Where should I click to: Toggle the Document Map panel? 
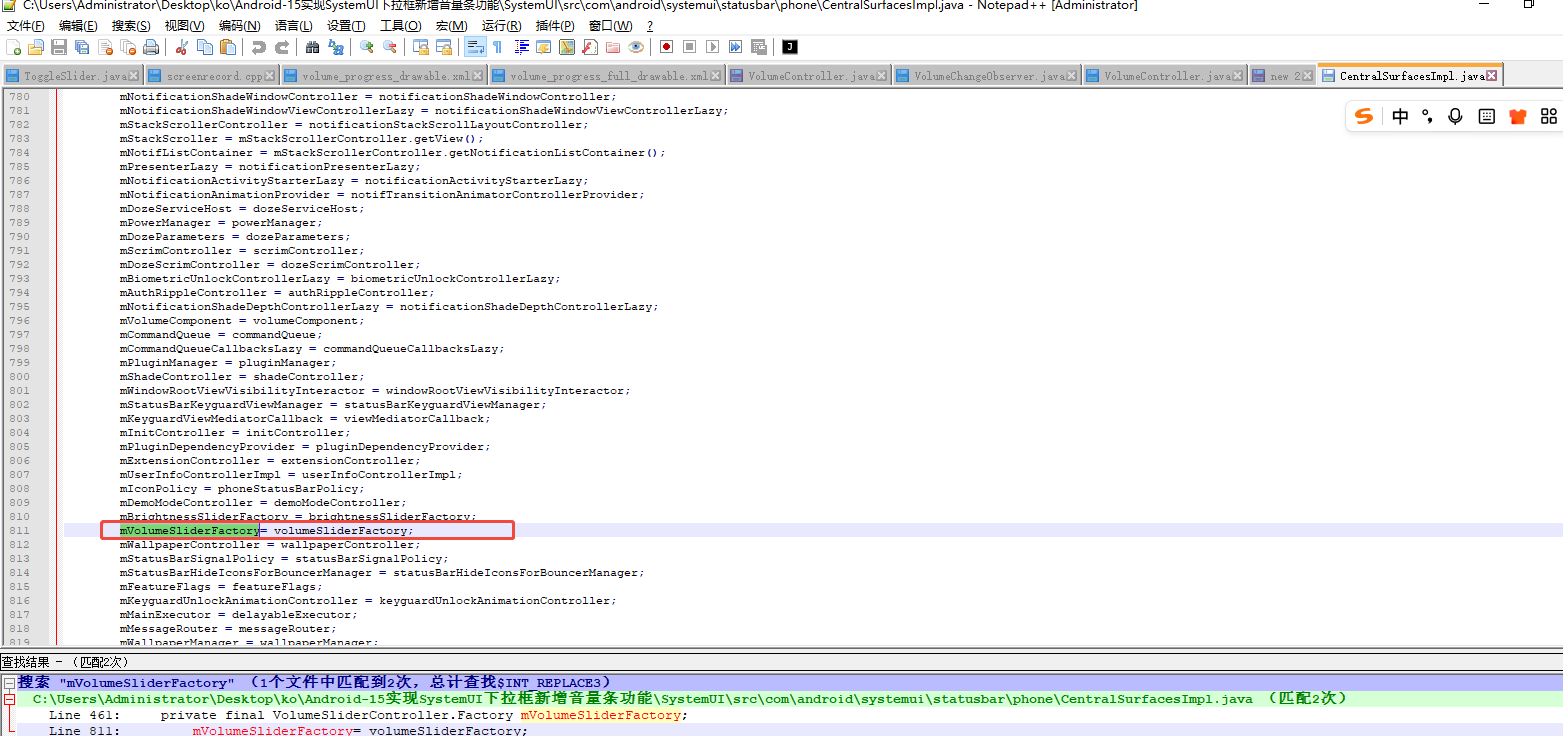click(567, 47)
